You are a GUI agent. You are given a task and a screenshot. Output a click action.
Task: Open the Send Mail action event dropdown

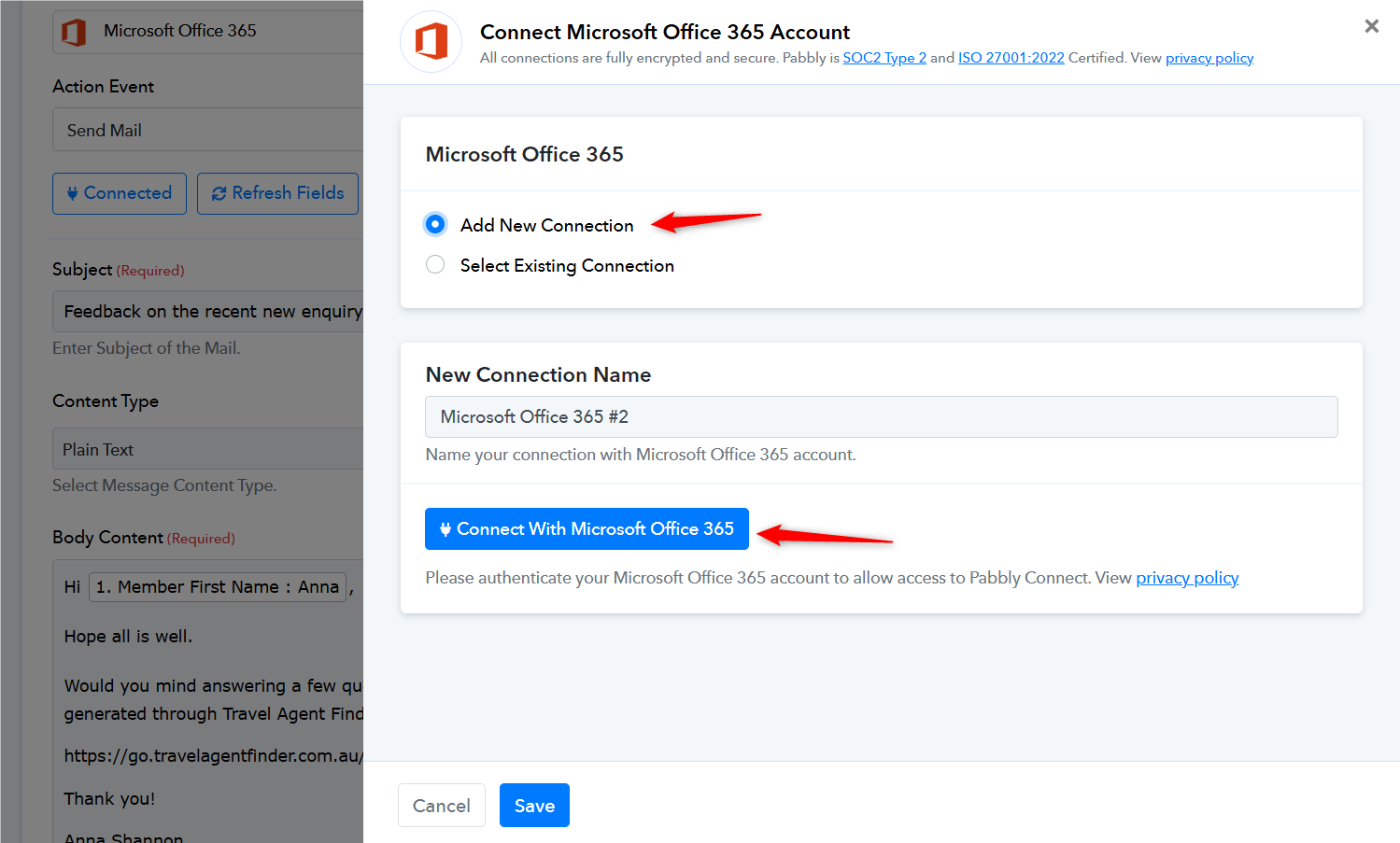pyautogui.click(x=207, y=130)
